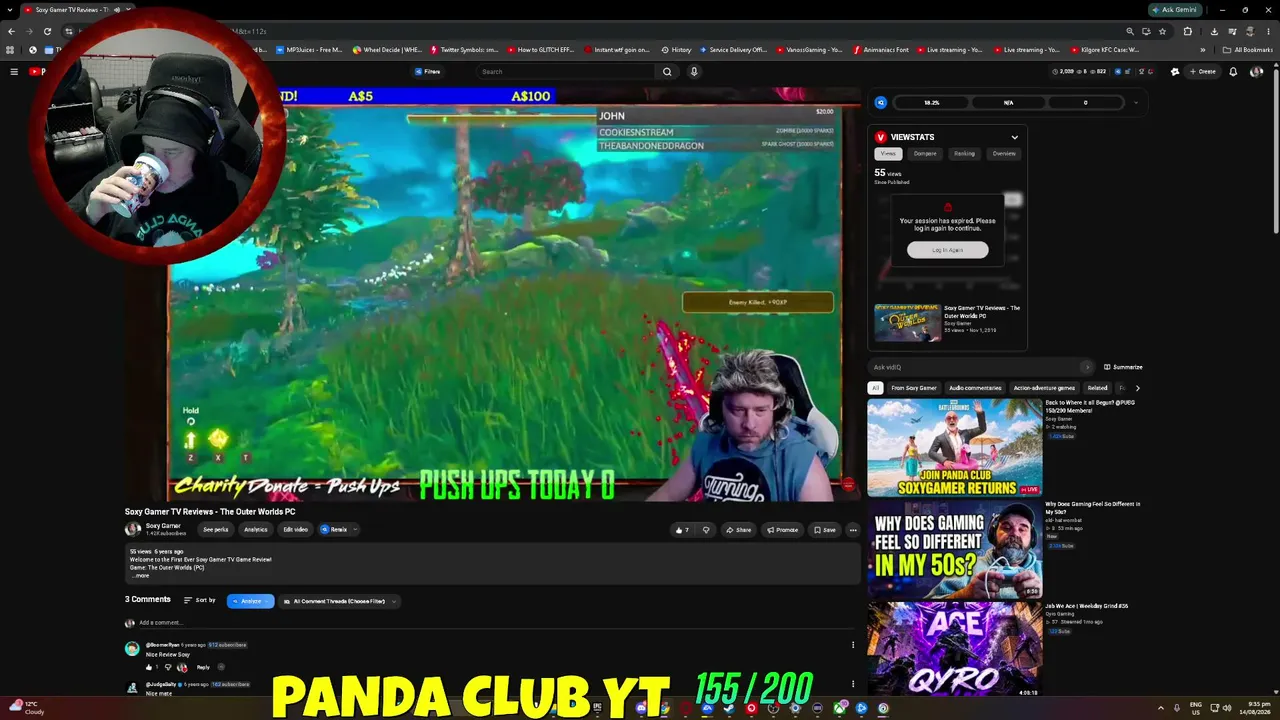This screenshot has width=1280, height=720.
Task: Select the Audio commentaries chip
Action: pyautogui.click(x=975, y=388)
